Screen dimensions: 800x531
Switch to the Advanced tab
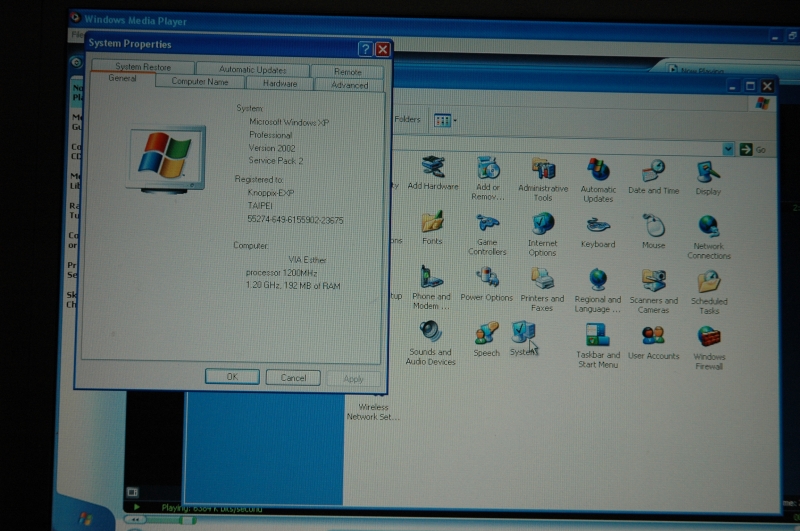pos(349,85)
